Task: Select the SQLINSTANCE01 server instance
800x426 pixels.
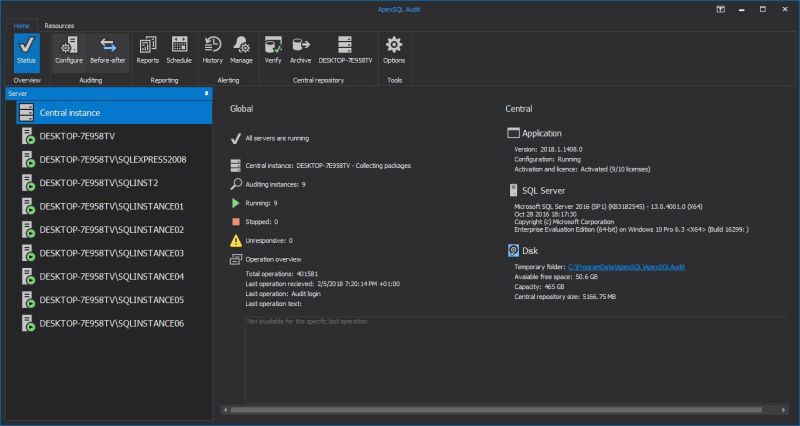Action: pos(114,207)
